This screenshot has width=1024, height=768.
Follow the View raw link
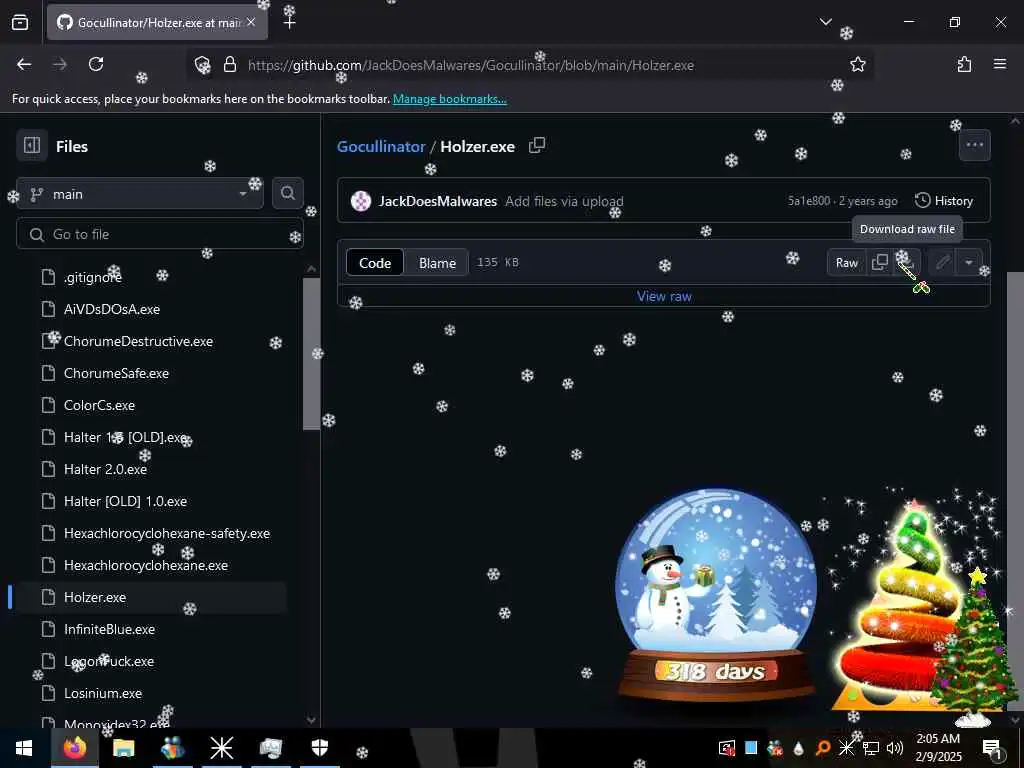(x=664, y=296)
